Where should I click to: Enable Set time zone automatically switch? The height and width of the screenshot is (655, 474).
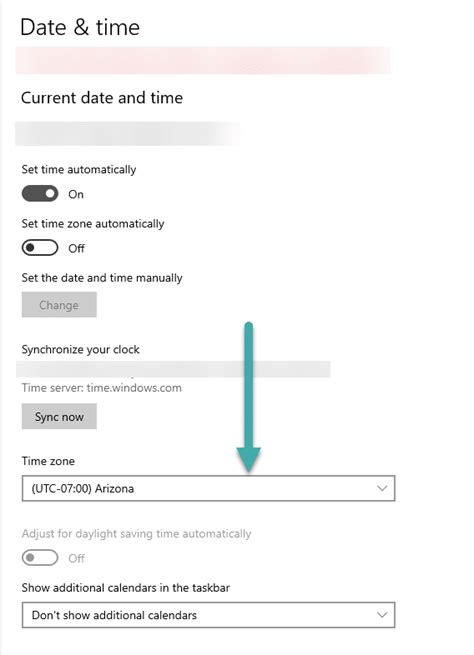tap(40, 248)
